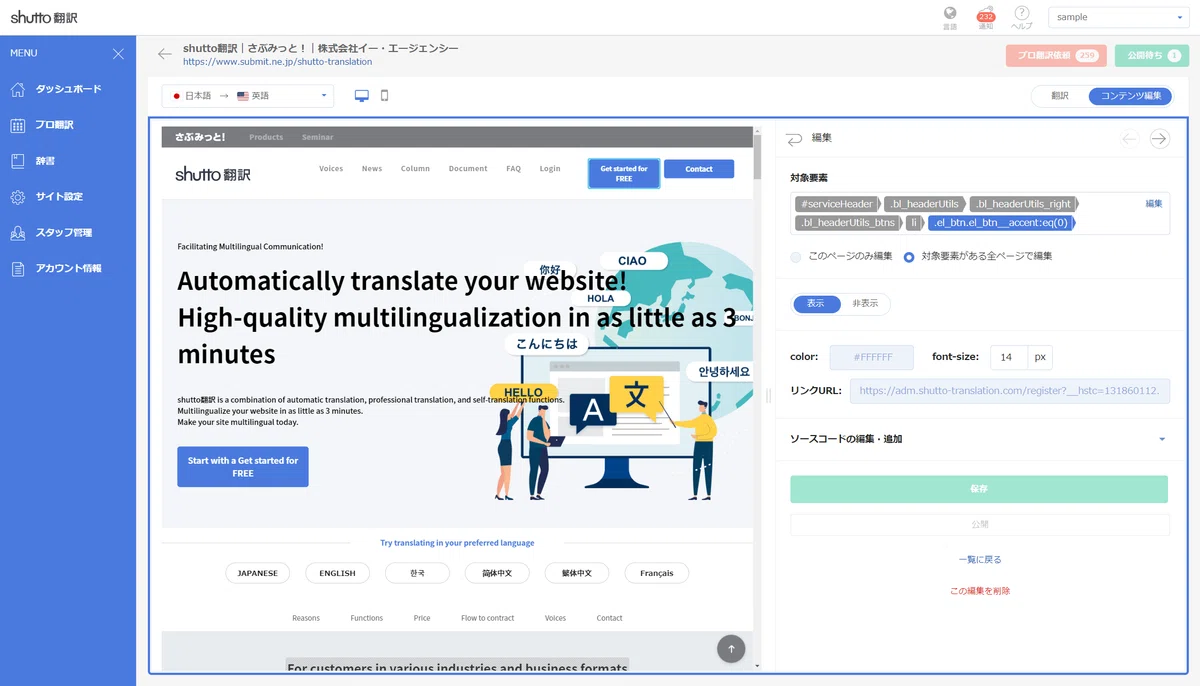This screenshot has height=686, width=1200.
Task: Open the Japanese to English language dropdown
Action: 248,96
